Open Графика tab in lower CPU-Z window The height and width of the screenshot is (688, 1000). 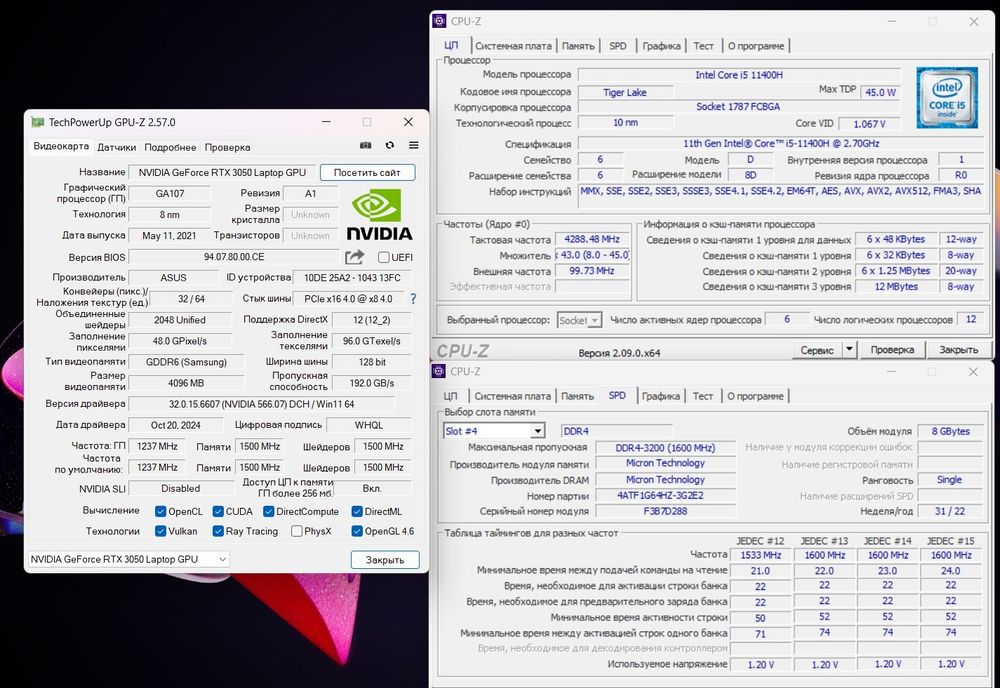661,396
